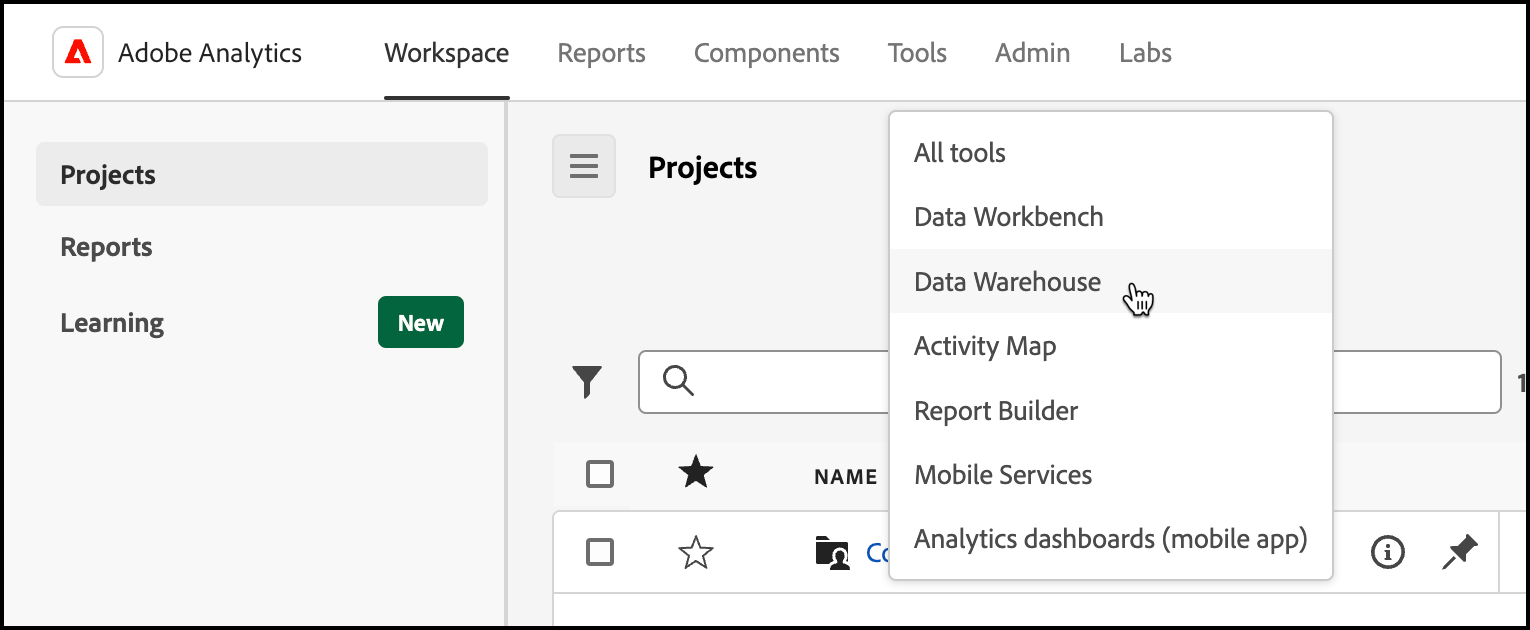The image size is (1530, 630).
Task: Click the Projects page heading
Action: (703, 167)
